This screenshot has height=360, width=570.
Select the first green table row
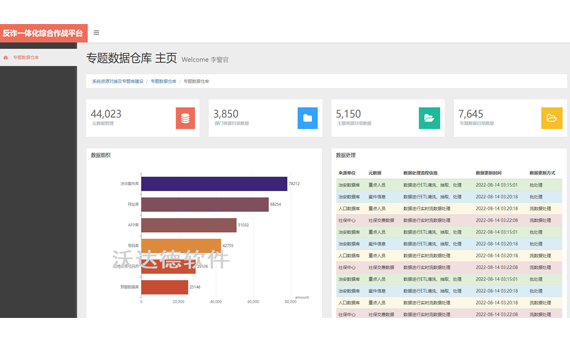449,185
